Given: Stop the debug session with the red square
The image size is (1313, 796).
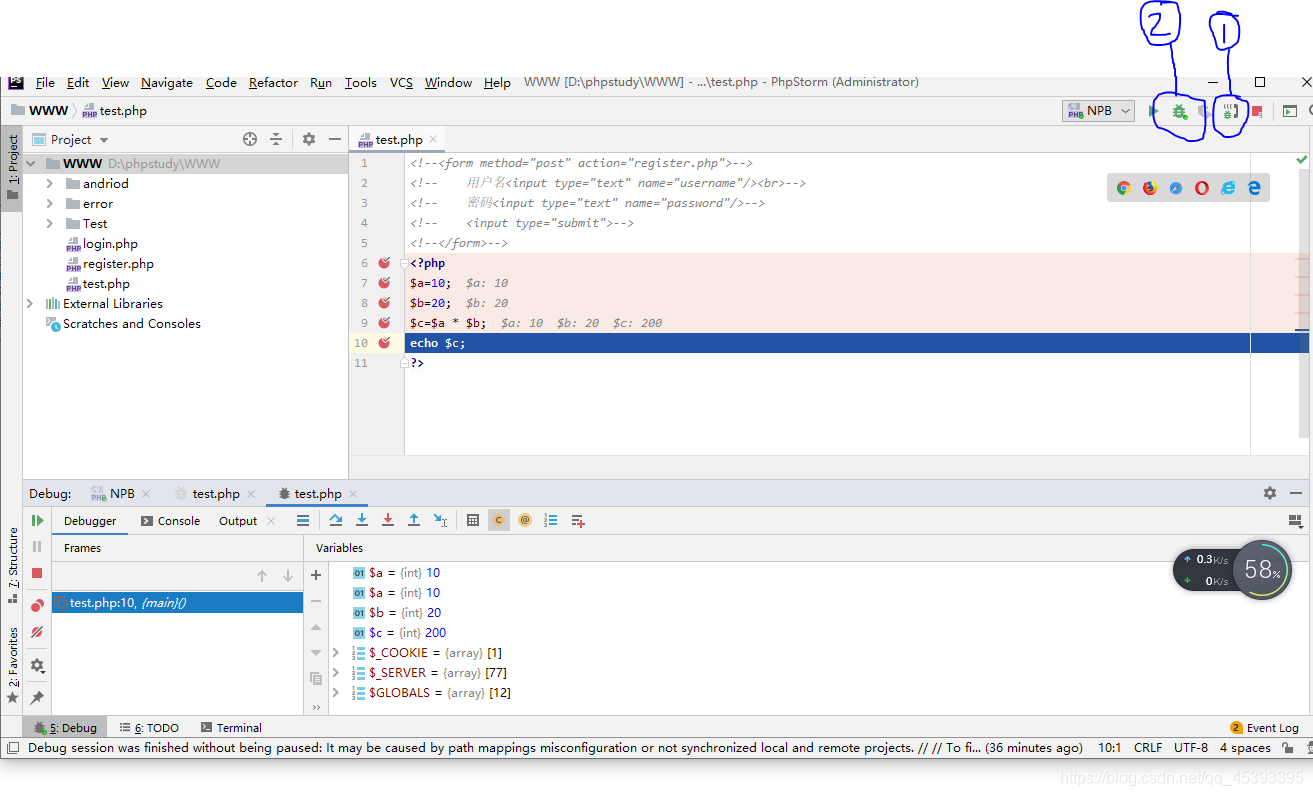Looking at the screenshot, I should pos(37,573).
